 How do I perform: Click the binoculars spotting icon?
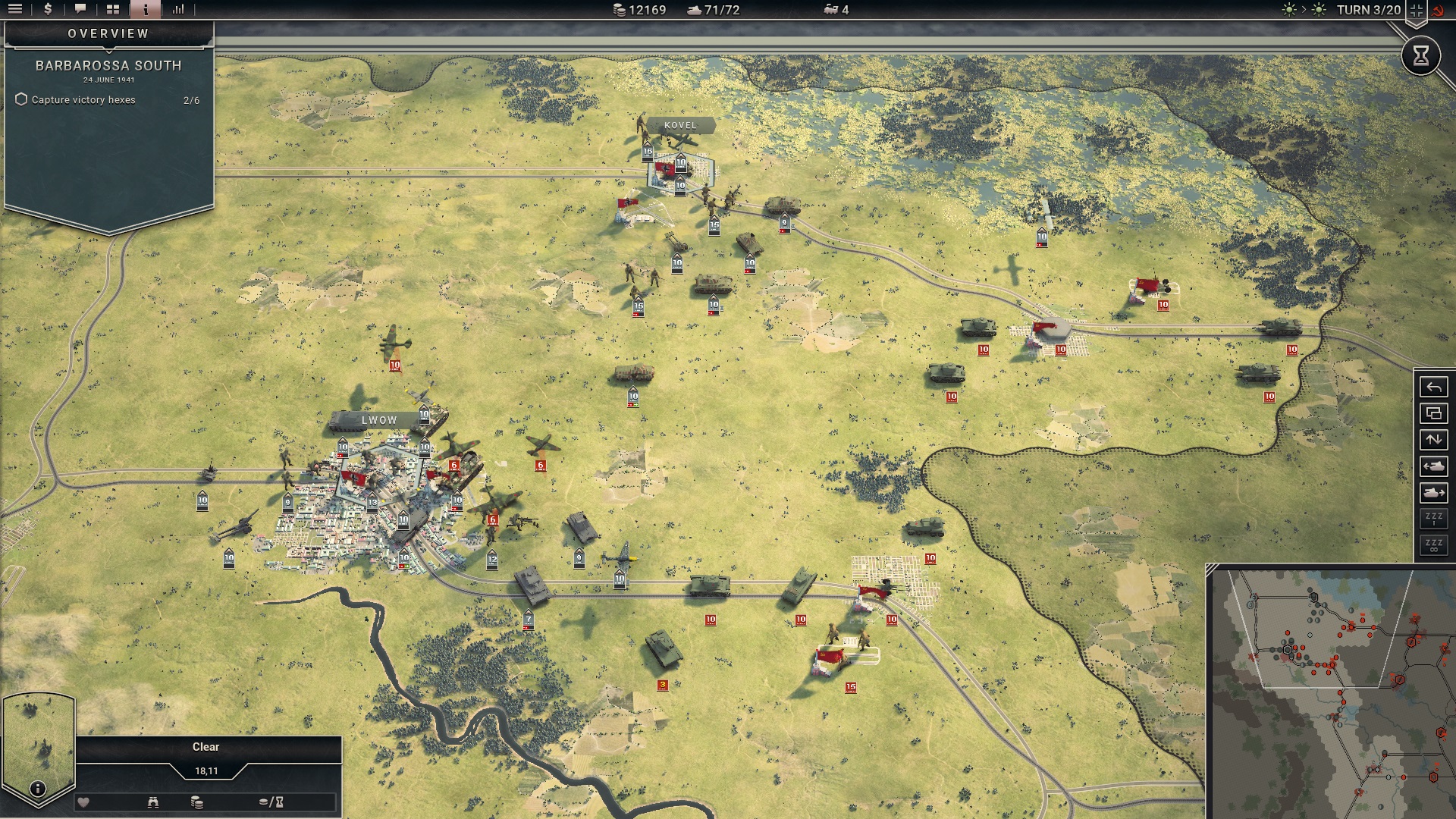click(153, 802)
